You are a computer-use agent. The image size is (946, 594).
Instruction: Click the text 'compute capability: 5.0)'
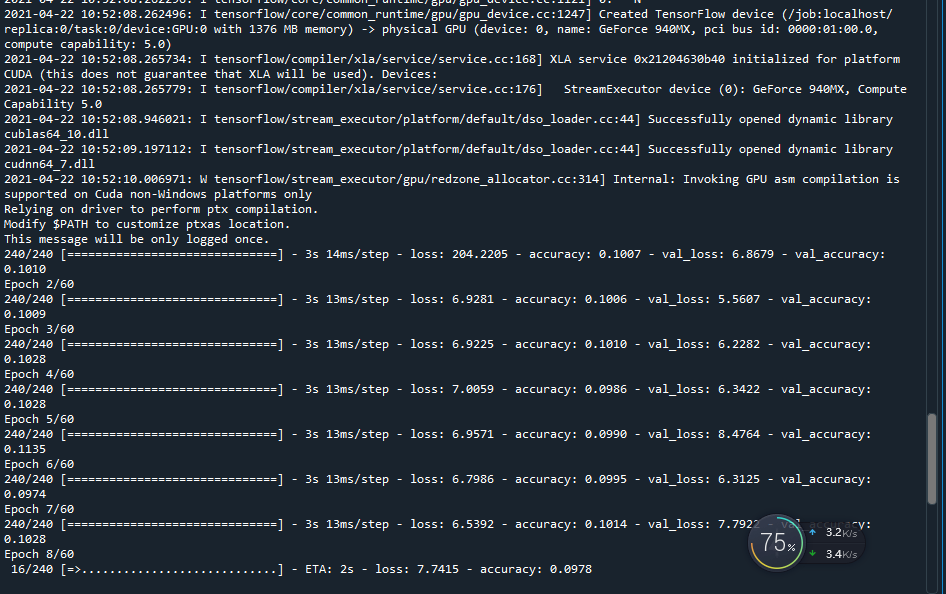click(x=88, y=45)
